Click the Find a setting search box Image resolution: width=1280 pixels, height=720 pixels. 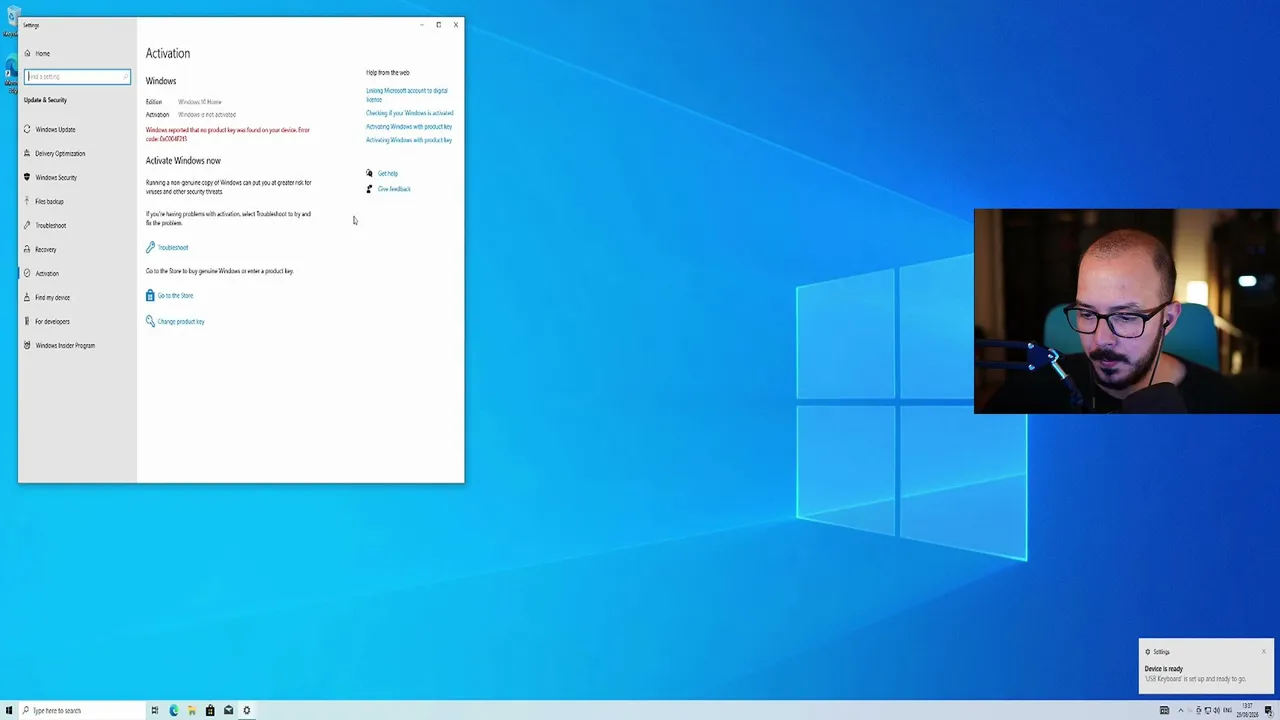tap(77, 76)
